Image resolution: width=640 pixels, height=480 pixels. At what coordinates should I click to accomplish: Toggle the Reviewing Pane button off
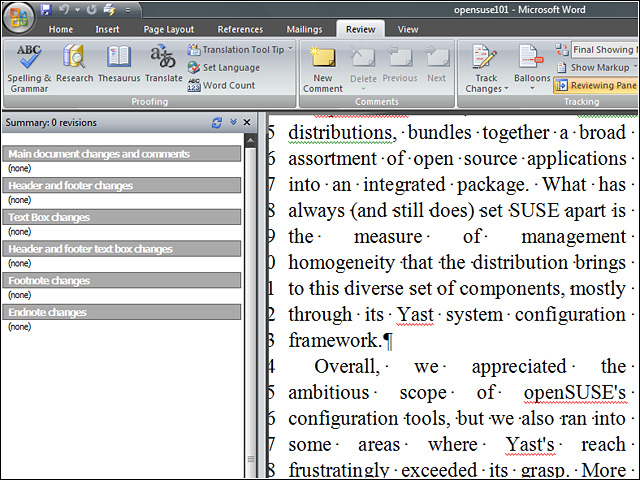(x=596, y=85)
